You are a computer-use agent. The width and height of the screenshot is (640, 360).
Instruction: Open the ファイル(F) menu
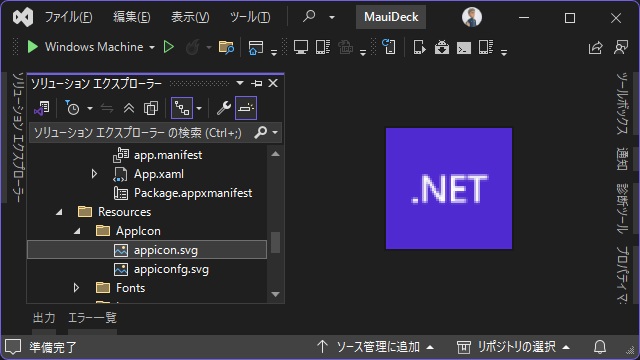[x=68, y=17]
